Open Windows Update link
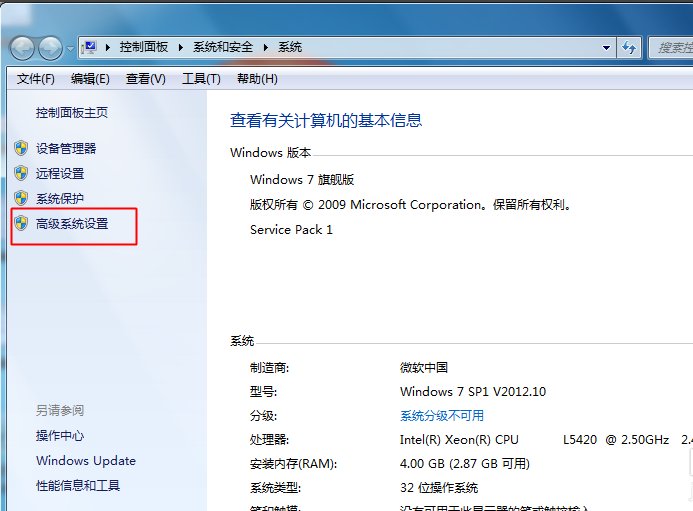This screenshot has height=511, width=693. click(86, 461)
